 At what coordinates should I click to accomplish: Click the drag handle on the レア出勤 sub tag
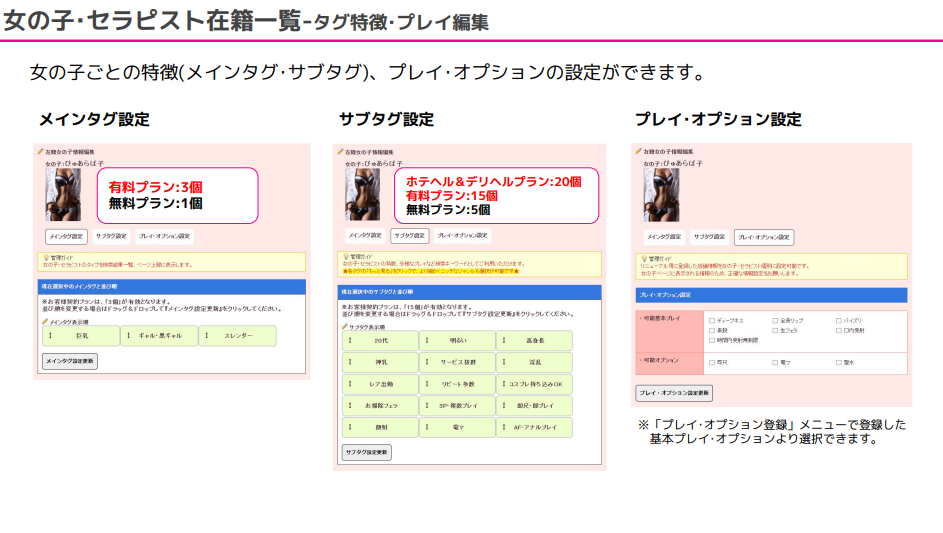pos(350,384)
